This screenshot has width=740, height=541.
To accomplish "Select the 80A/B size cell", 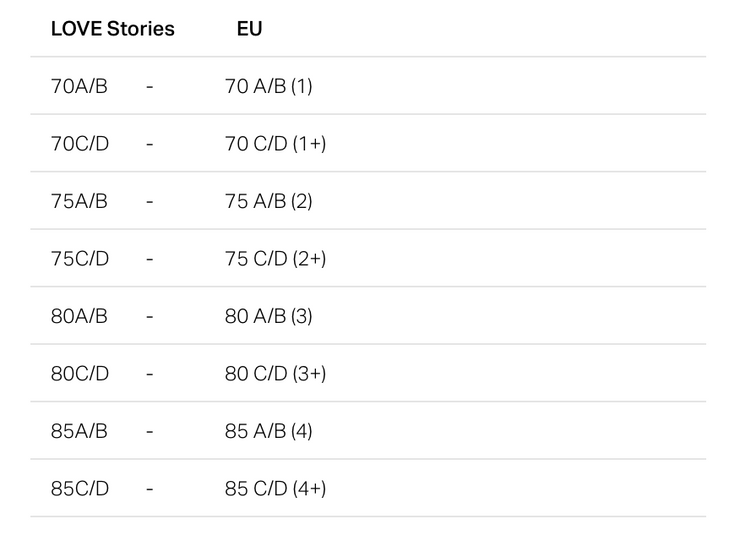I will click(x=79, y=316).
